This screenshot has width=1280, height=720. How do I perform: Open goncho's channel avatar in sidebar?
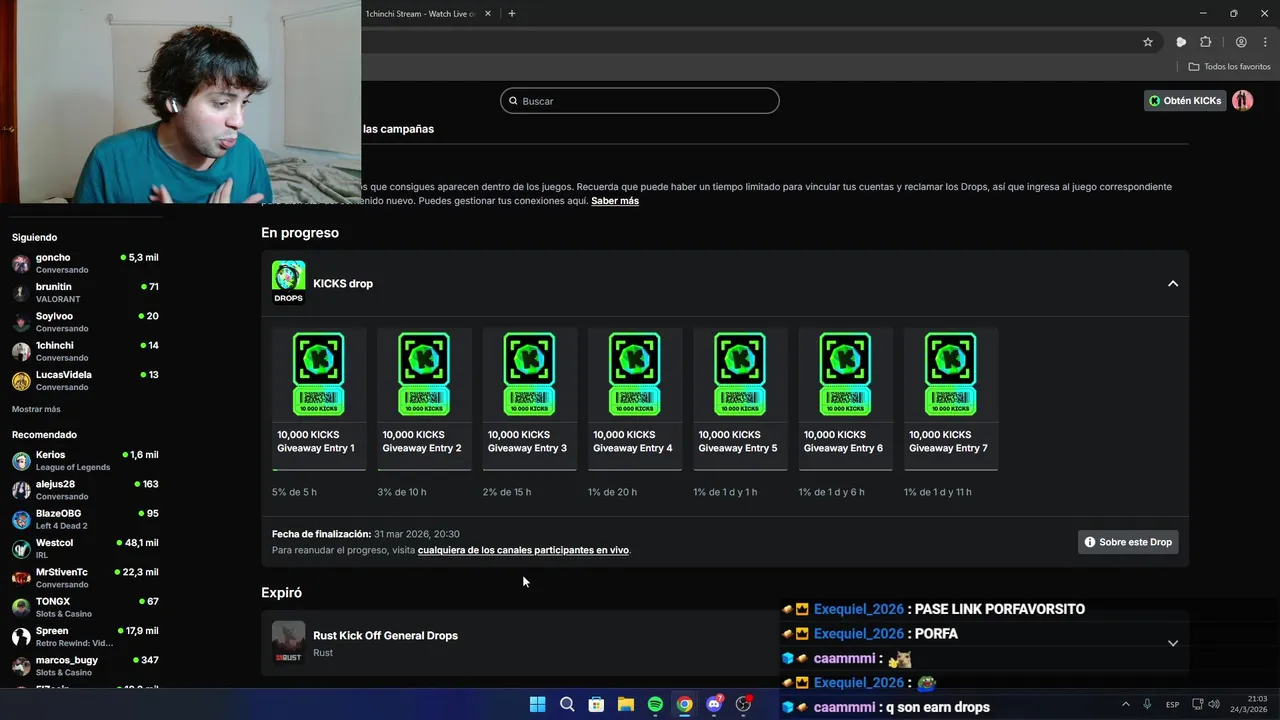click(x=21, y=264)
